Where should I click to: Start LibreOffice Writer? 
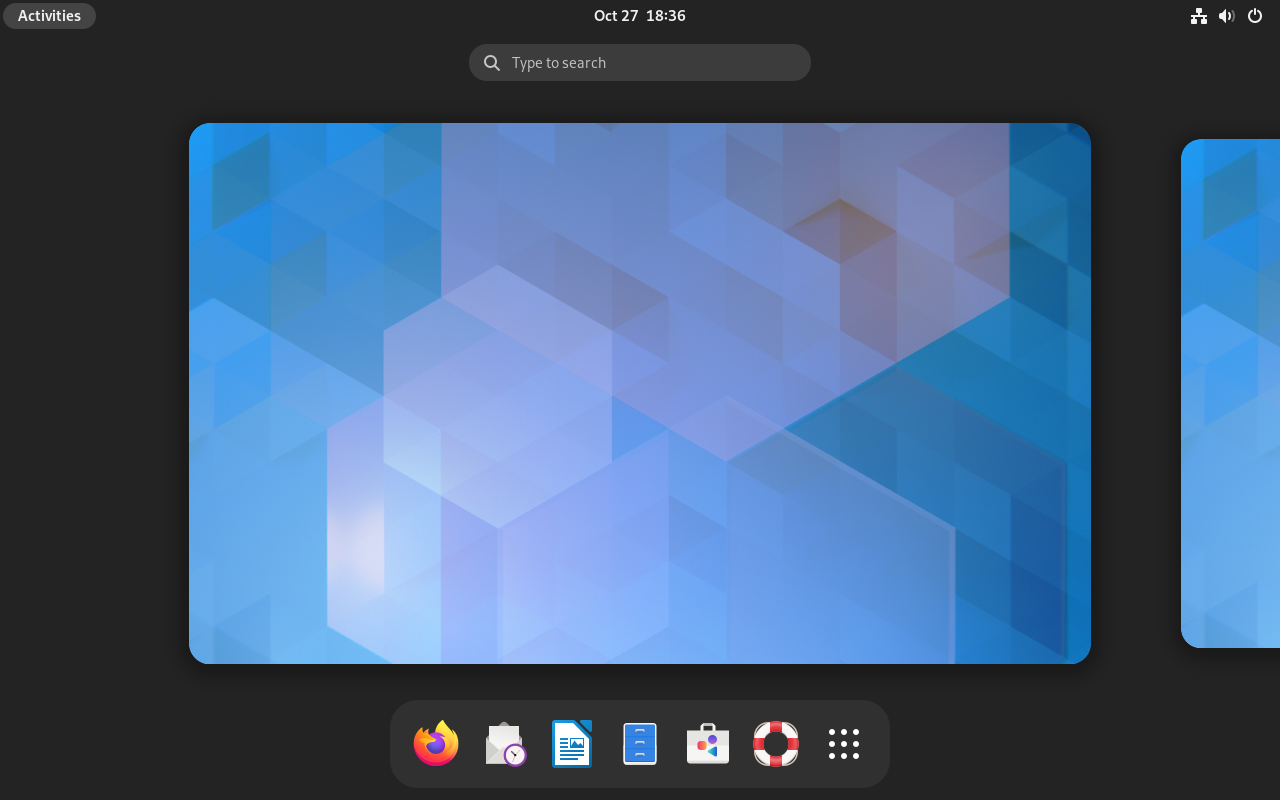pyautogui.click(x=571, y=743)
